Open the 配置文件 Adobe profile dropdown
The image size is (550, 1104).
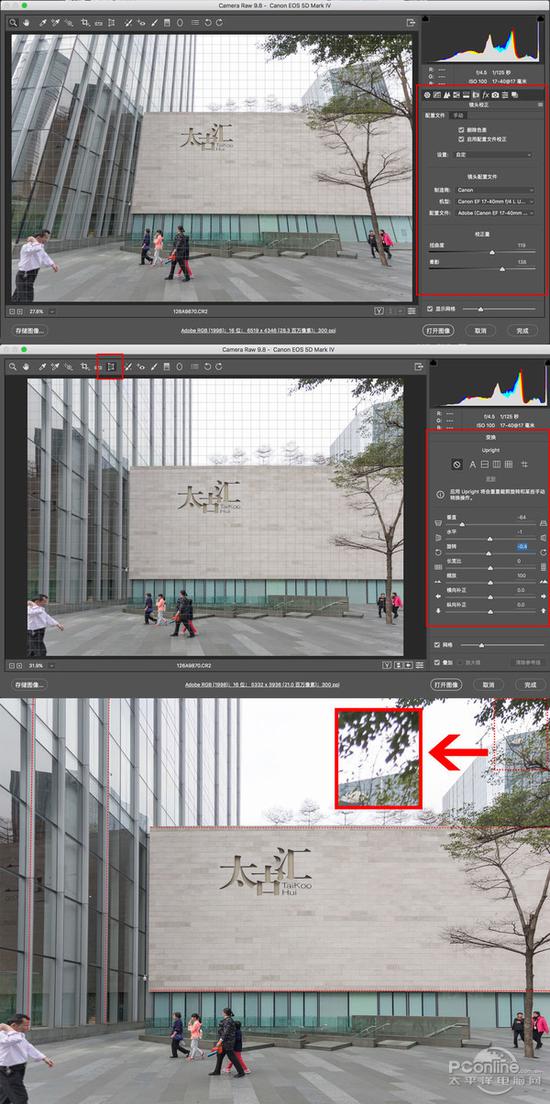click(x=495, y=213)
